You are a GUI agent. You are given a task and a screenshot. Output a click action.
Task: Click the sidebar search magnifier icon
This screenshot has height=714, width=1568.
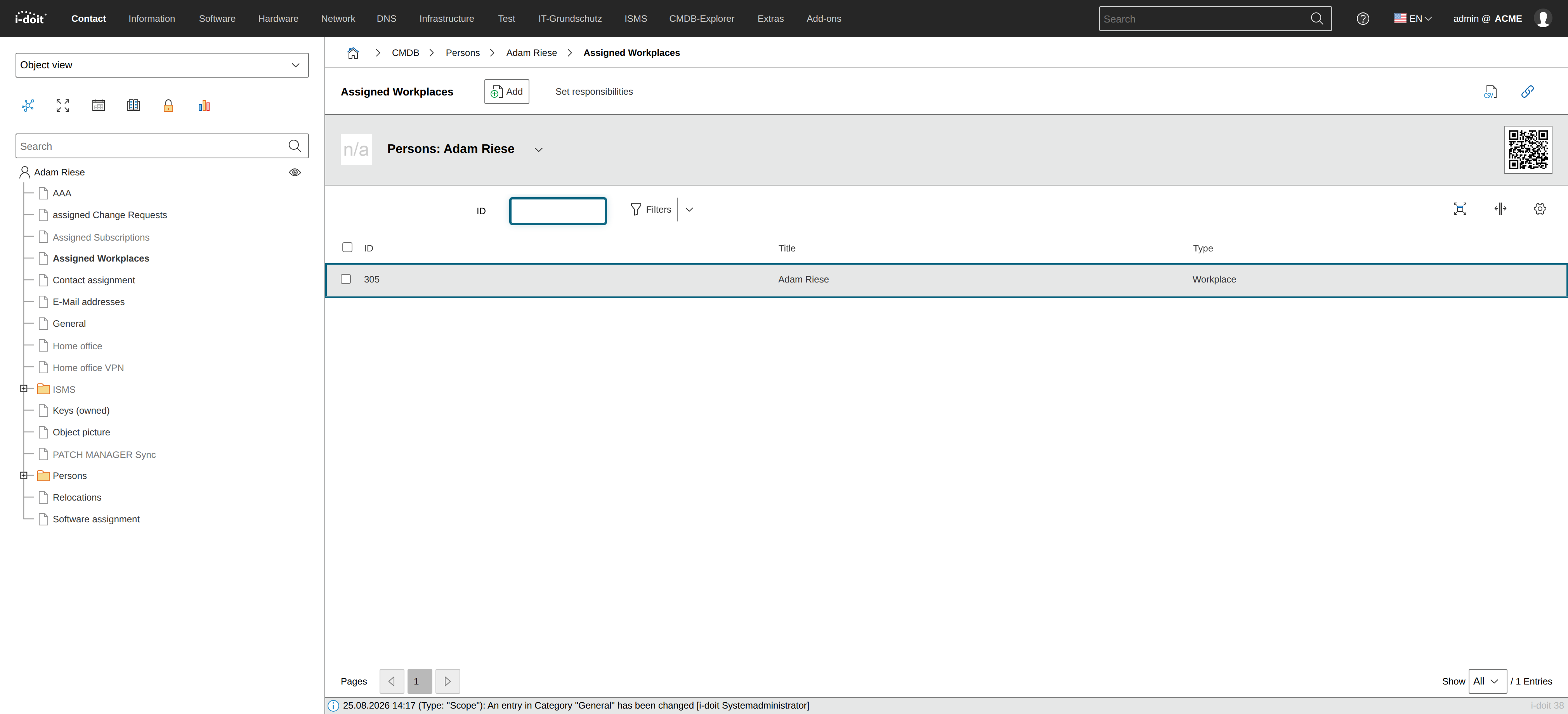(x=295, y=146)
